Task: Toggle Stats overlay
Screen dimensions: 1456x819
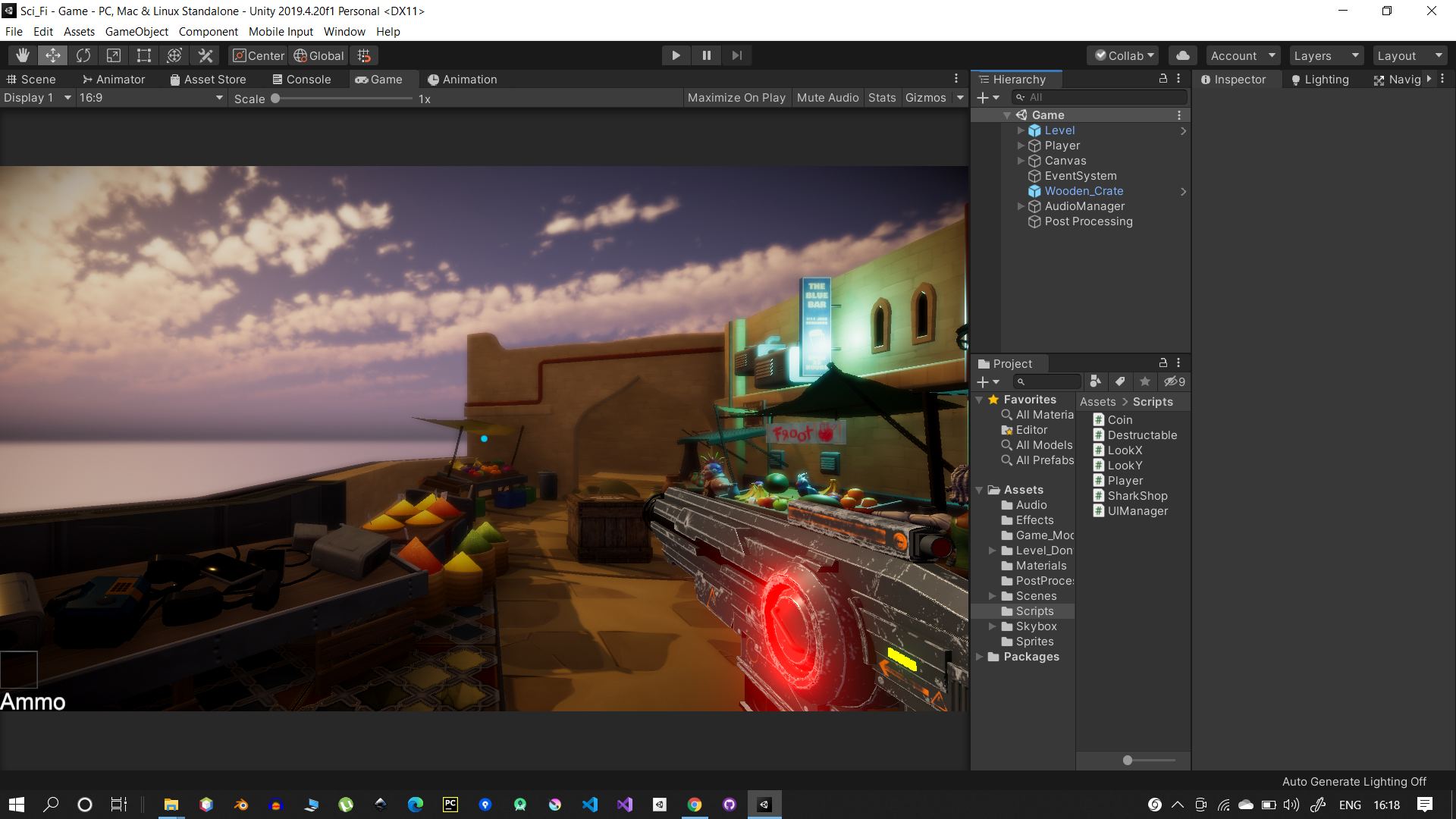Action: [882, 98]
